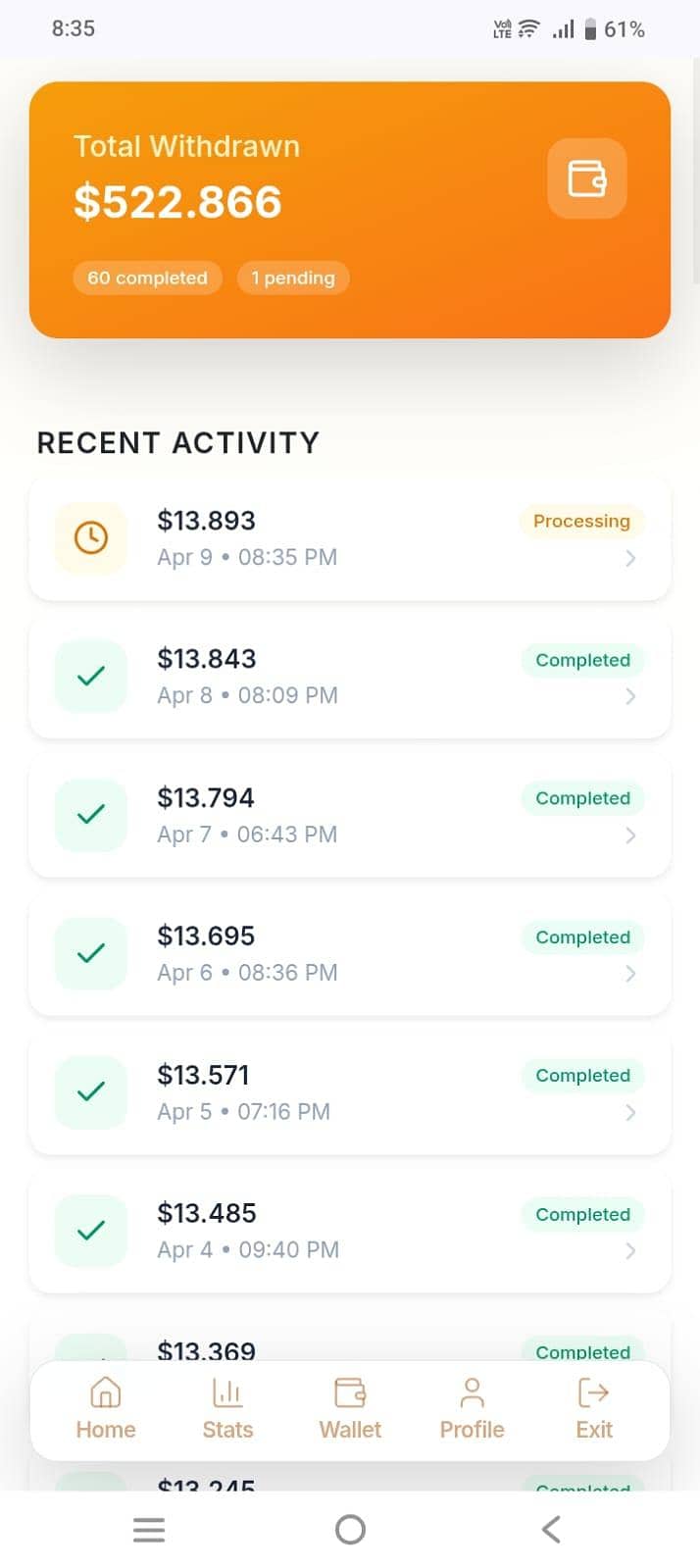Click the Processing status badge

click(x=580, y=521)
